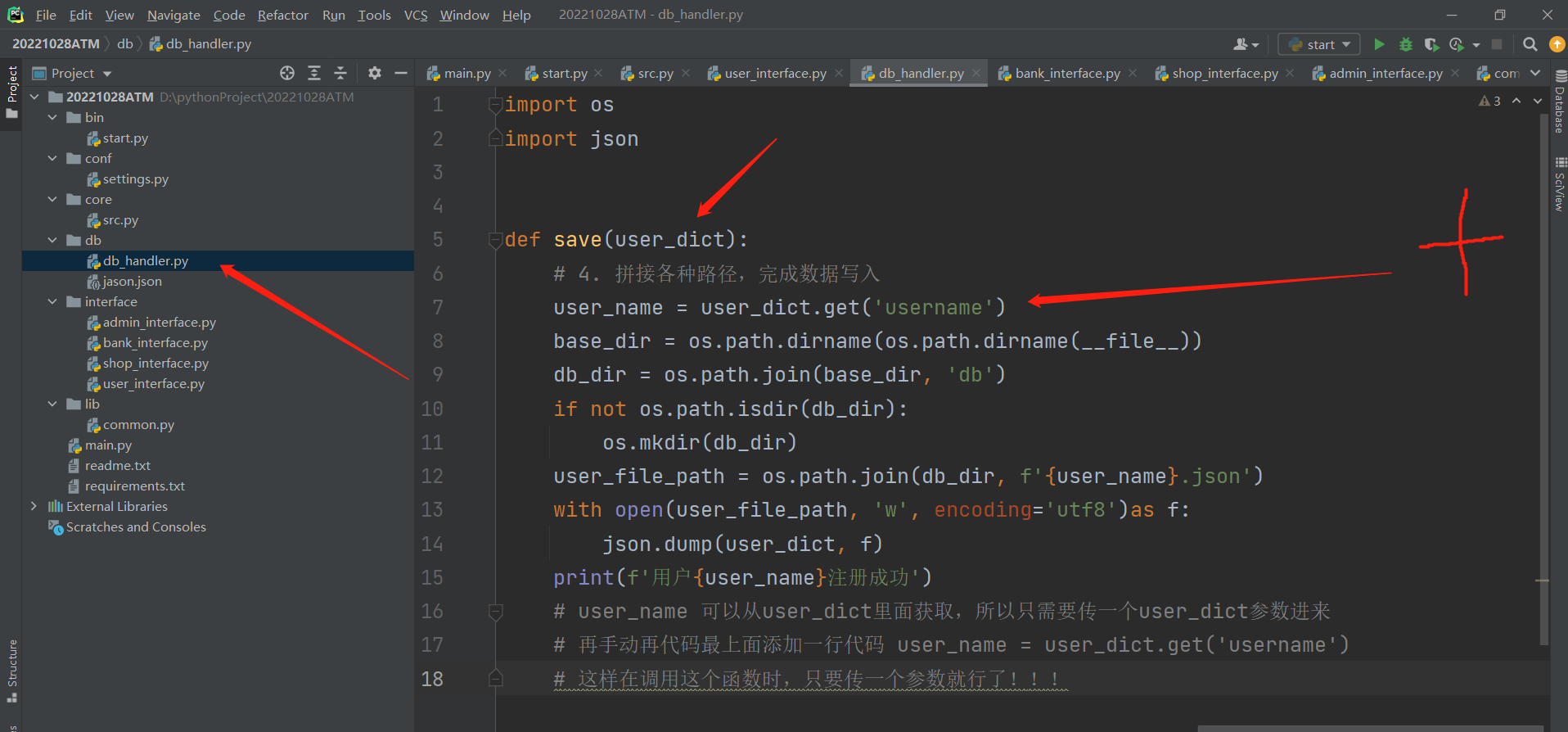Place cursor on json.dump(user_dict, f) line

point(741,544)
